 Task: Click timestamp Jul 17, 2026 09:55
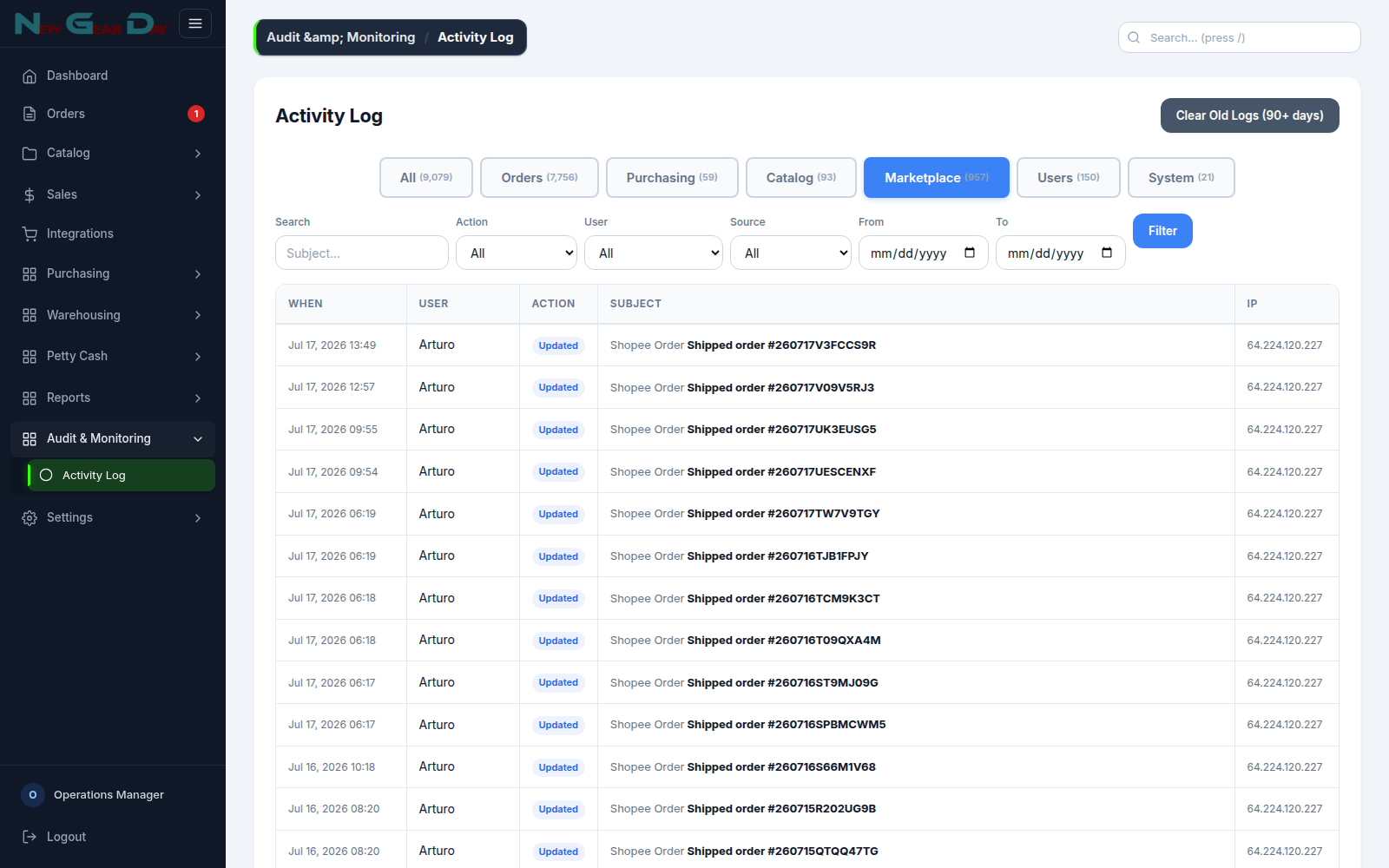[332, 430]
